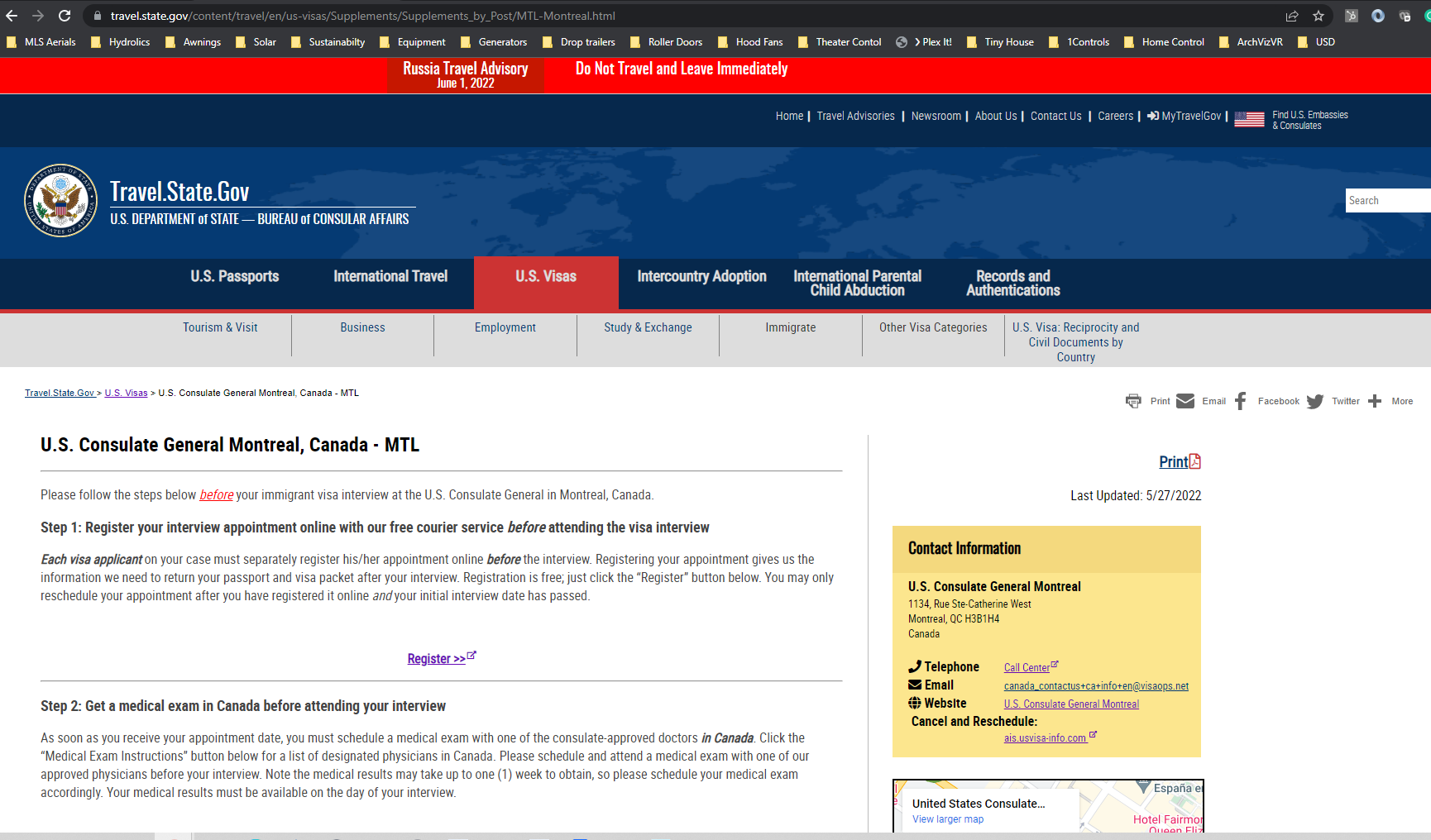Bookmark page with the star icon
1431x840 pixels.
point(1319,16)
